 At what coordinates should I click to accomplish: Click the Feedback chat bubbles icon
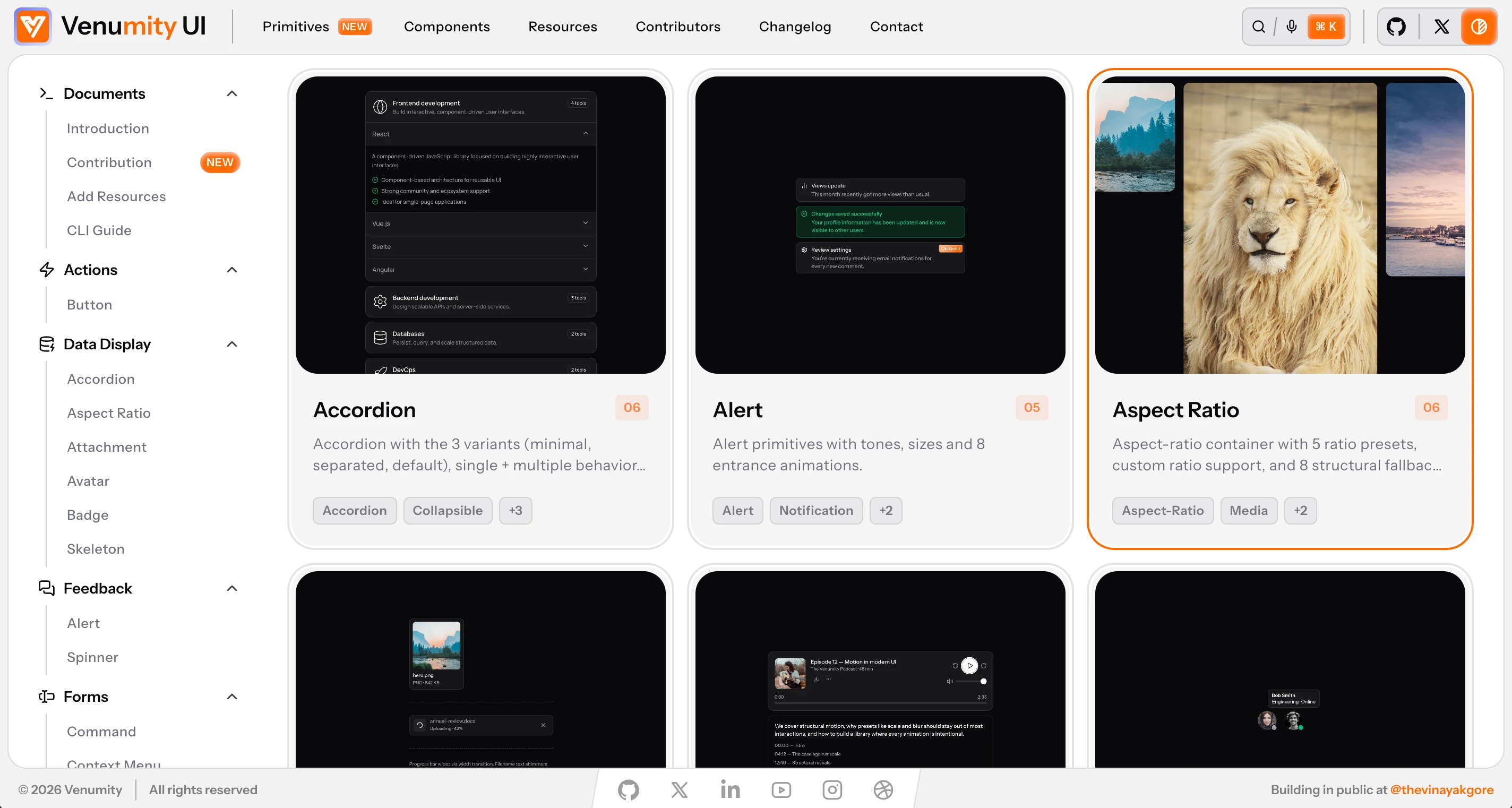pos(46,588)
